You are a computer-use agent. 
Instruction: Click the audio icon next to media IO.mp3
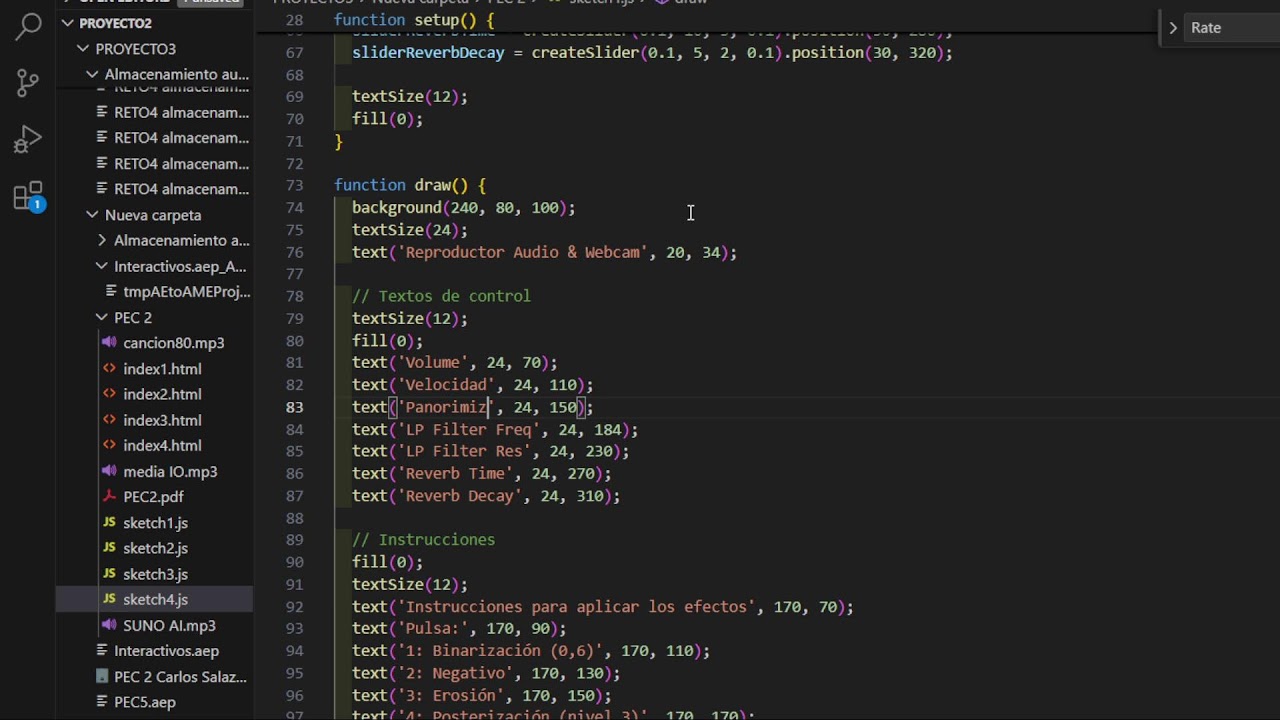[x=109, y=471]
